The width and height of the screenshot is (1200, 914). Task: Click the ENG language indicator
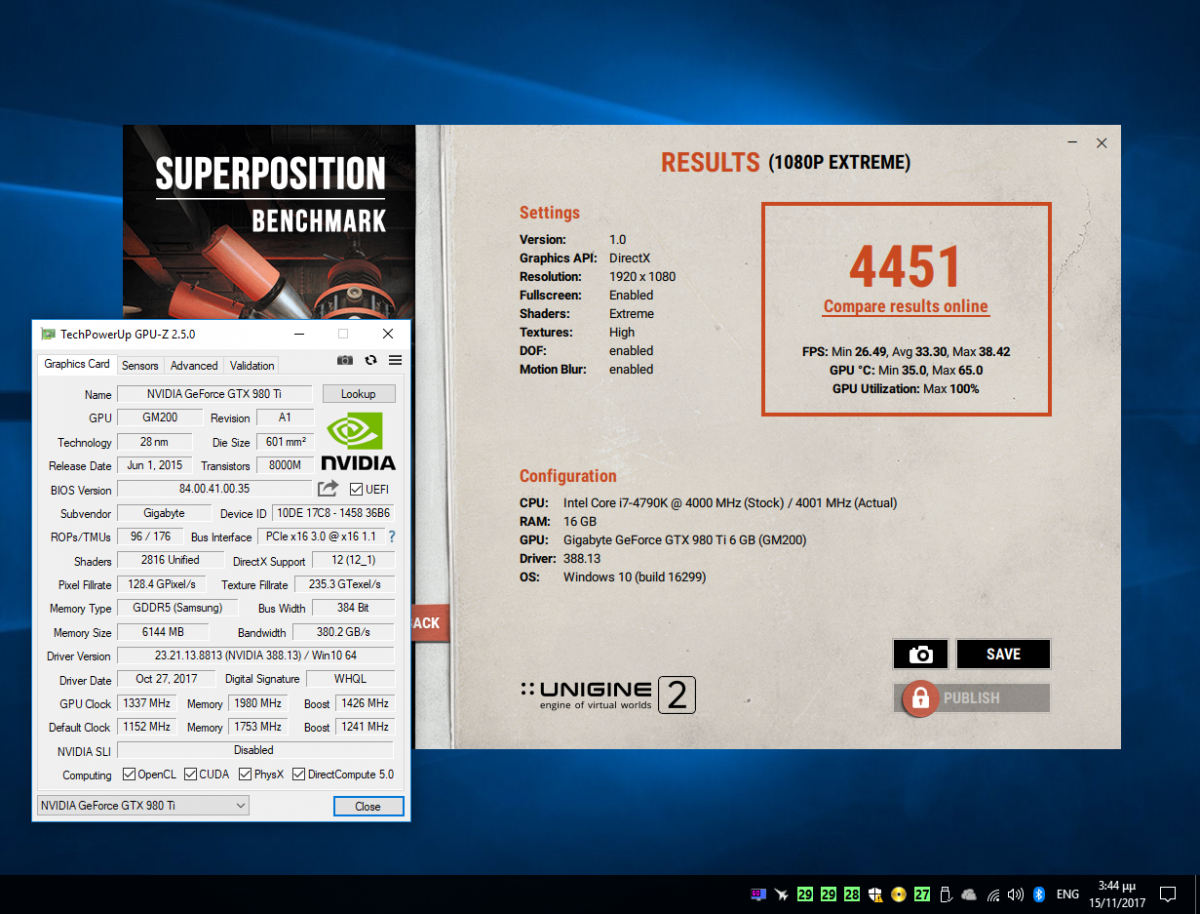[x=1068, y=894]
